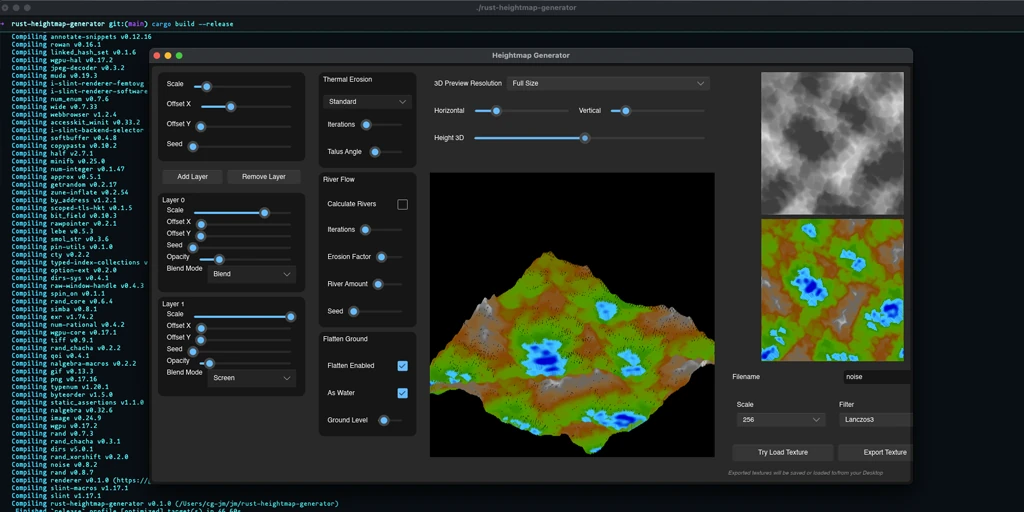This screenshot has height=512, width=1024.
Task: Click the top Seed slider handle
Action: click(193, 146)
